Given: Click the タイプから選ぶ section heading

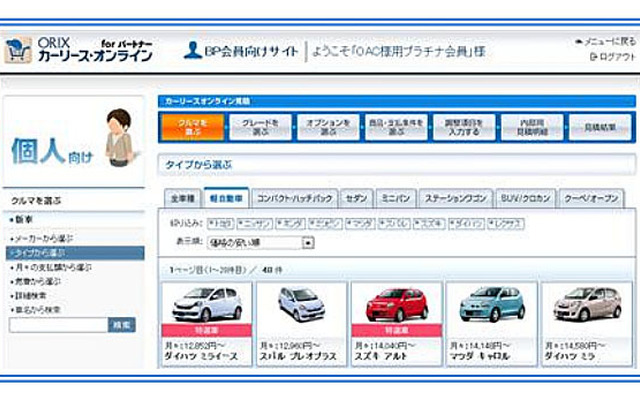Looking at the screenshot, I should coord(198,165).
